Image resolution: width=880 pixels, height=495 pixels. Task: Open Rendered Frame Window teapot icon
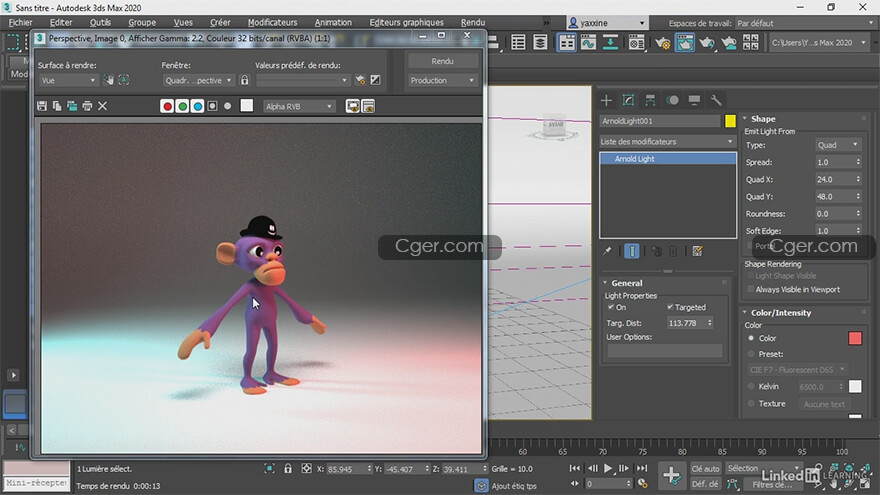685,43
